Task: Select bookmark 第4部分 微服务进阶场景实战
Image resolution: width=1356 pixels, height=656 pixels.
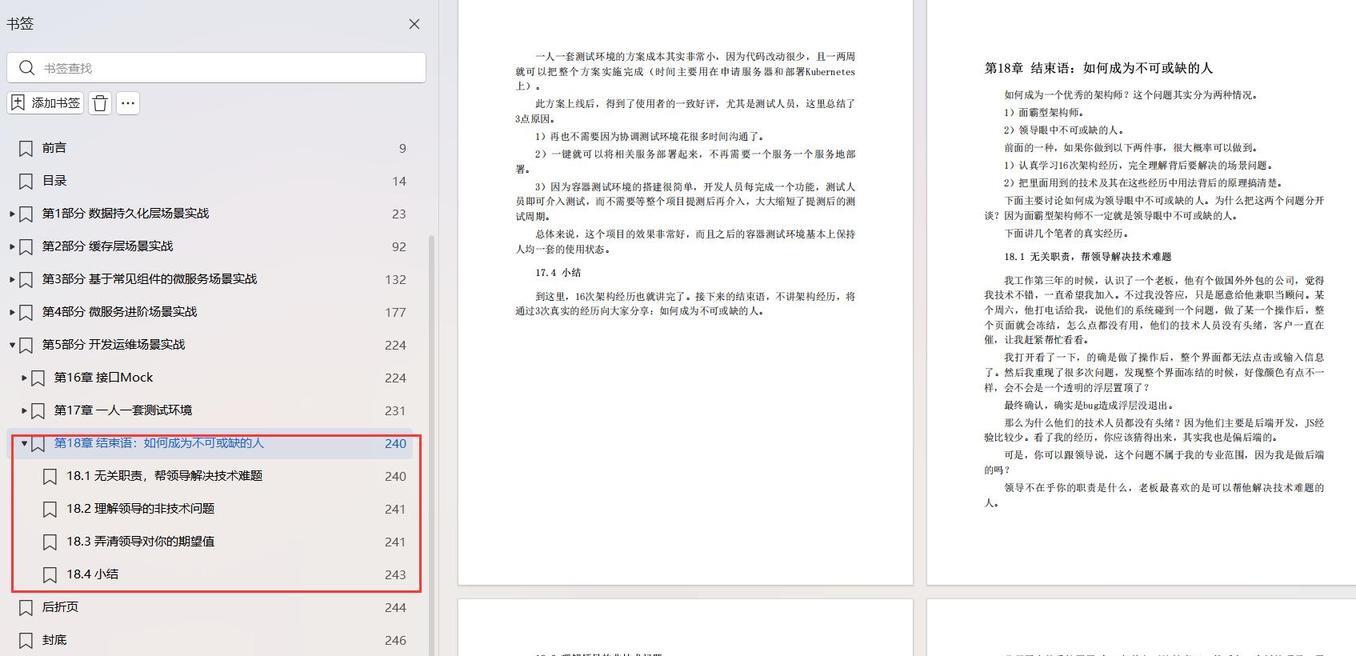Action: [x=119, y=312]
